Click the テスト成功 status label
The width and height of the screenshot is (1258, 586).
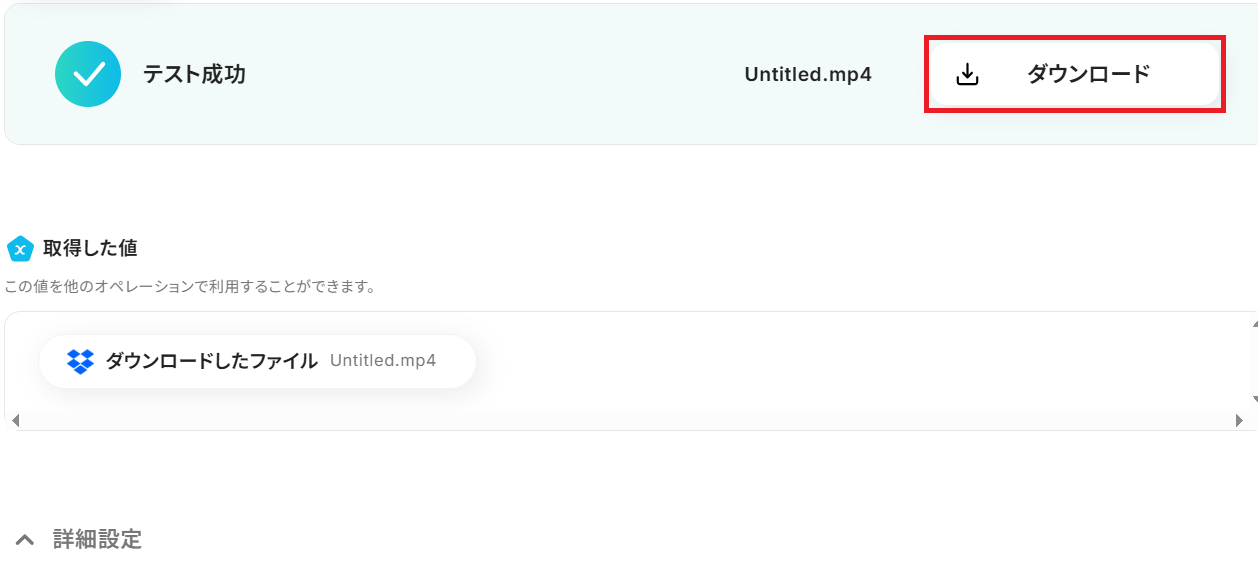pyautogui.click(x=194, y=74)
